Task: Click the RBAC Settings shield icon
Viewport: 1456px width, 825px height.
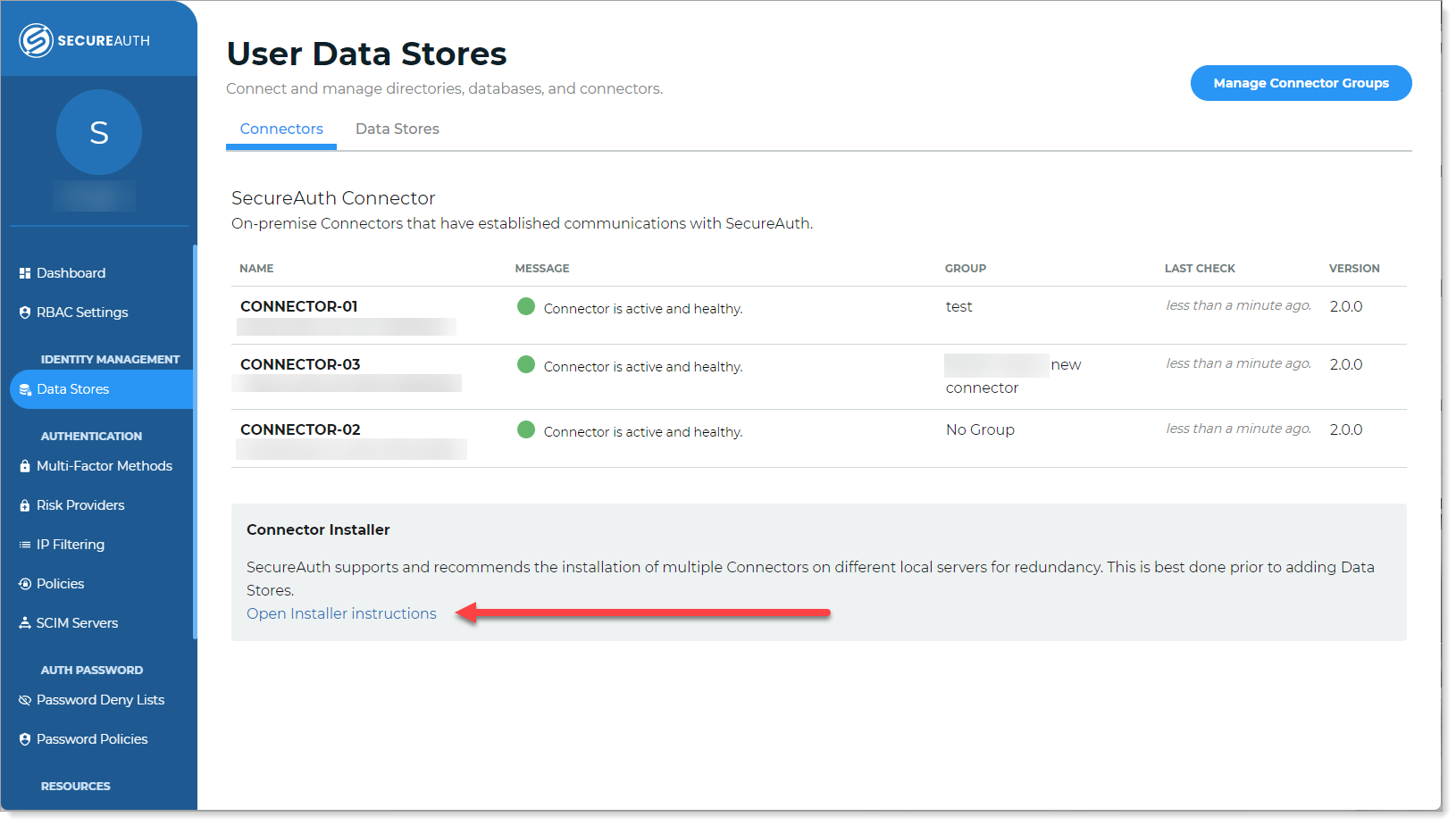Action: point(25,312)
